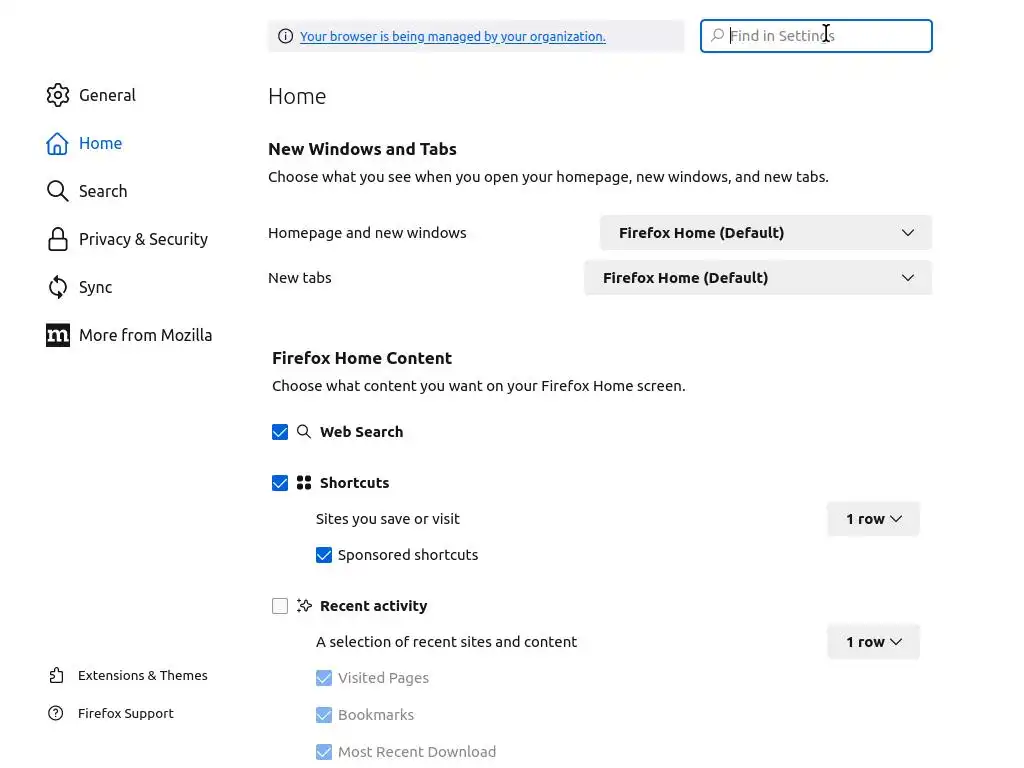This screenshot has width=1024, height=768.
Task: Click the Sync arrows icon
Action: (x=58, y=287)
